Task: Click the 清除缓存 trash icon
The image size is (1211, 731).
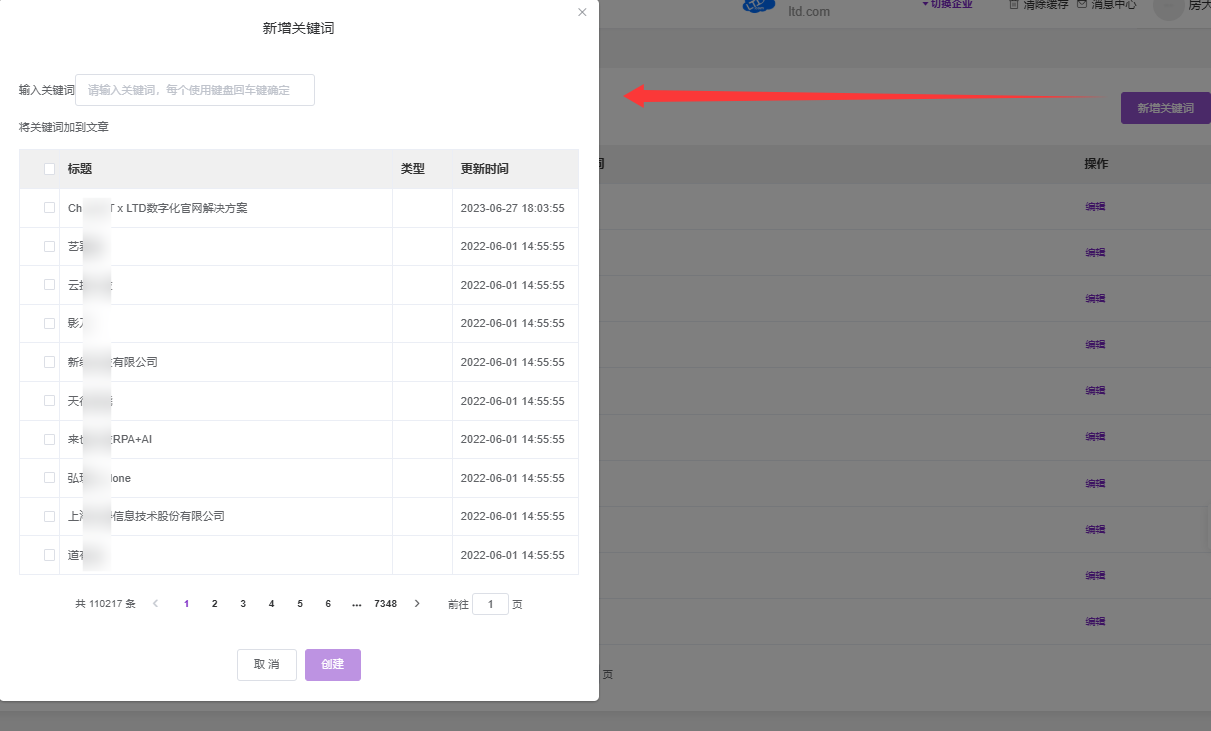Action: point(1014,5)
